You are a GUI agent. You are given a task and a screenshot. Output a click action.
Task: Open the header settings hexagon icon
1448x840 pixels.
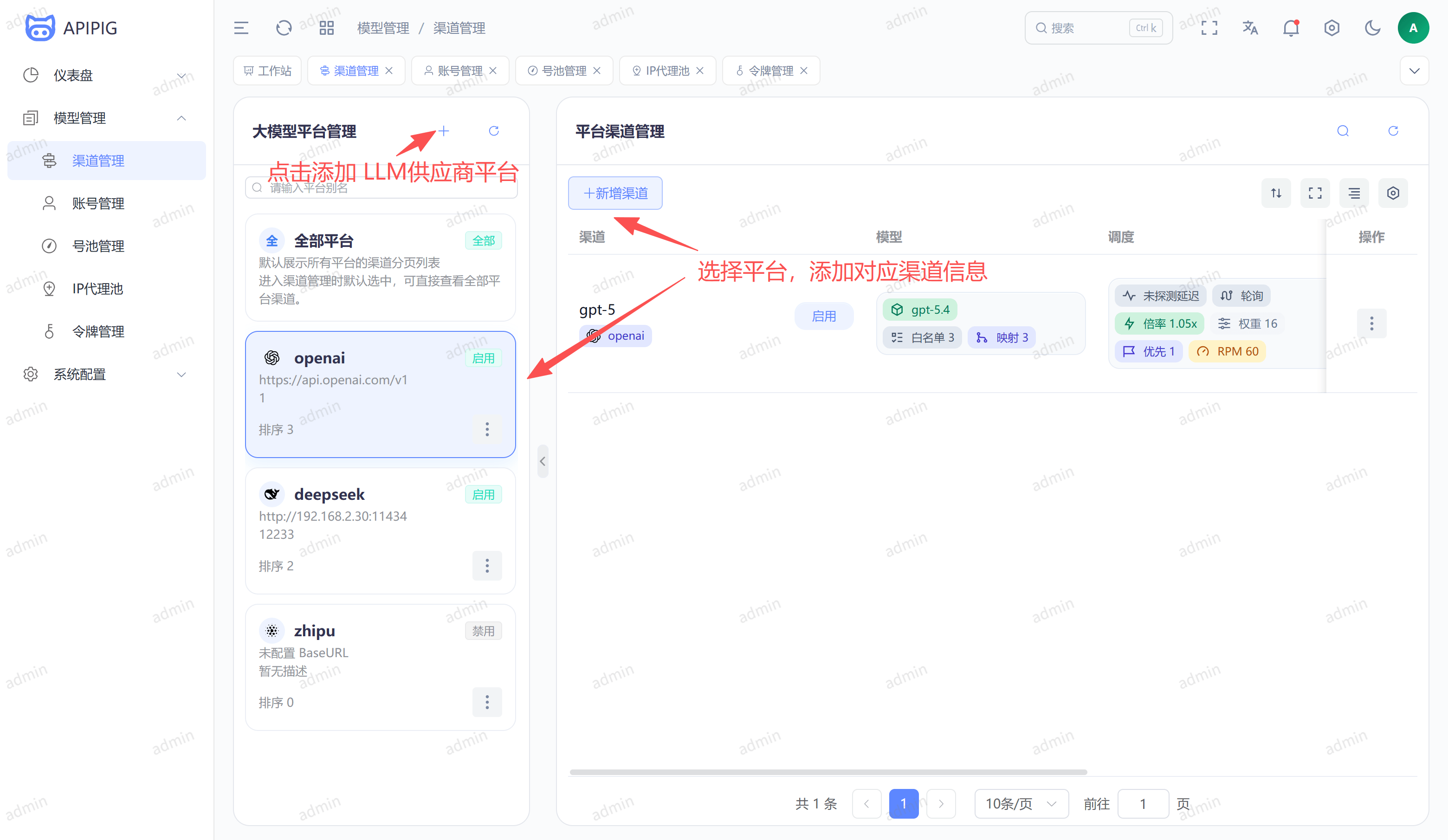pyautogui.click(x=1332, y=27)
